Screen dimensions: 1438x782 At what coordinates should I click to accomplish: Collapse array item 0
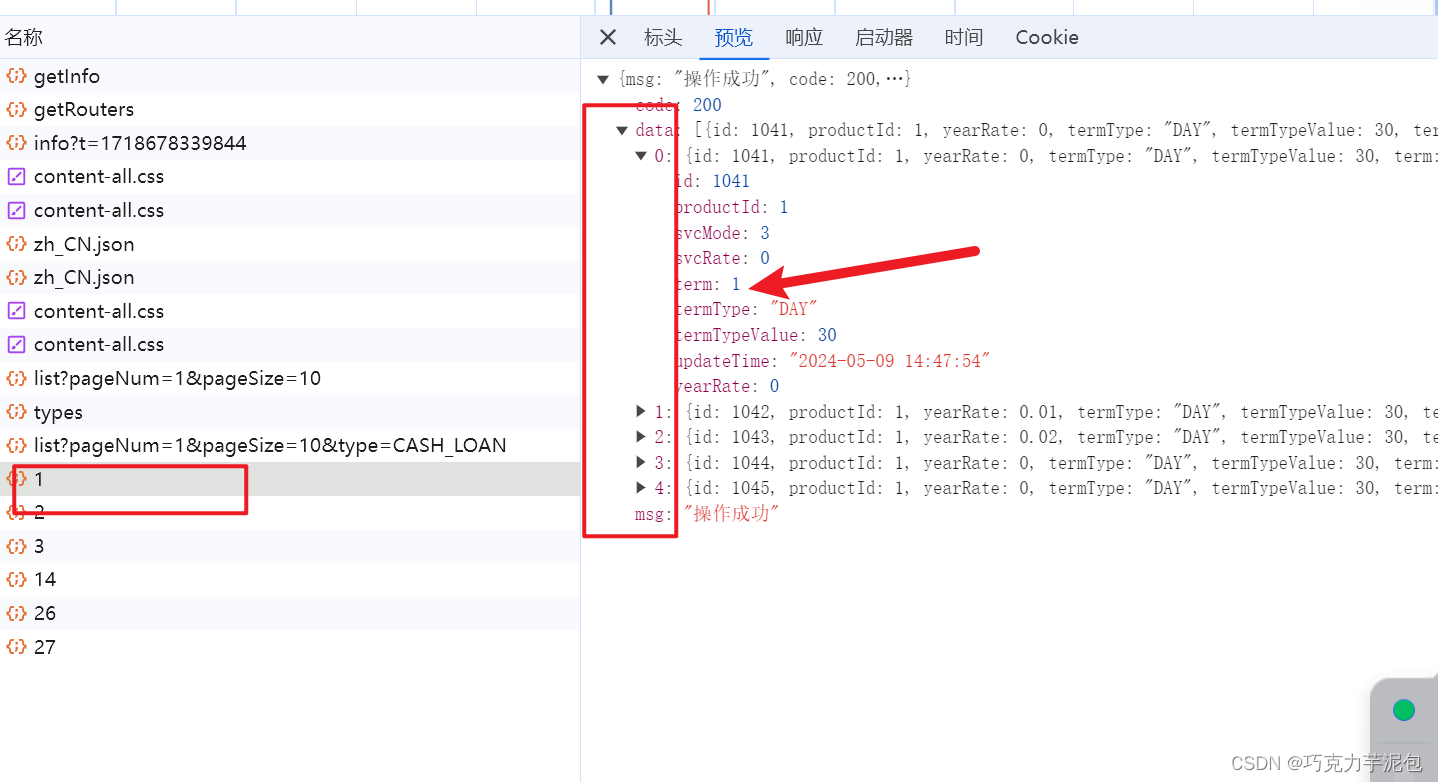tap(642, 156)
